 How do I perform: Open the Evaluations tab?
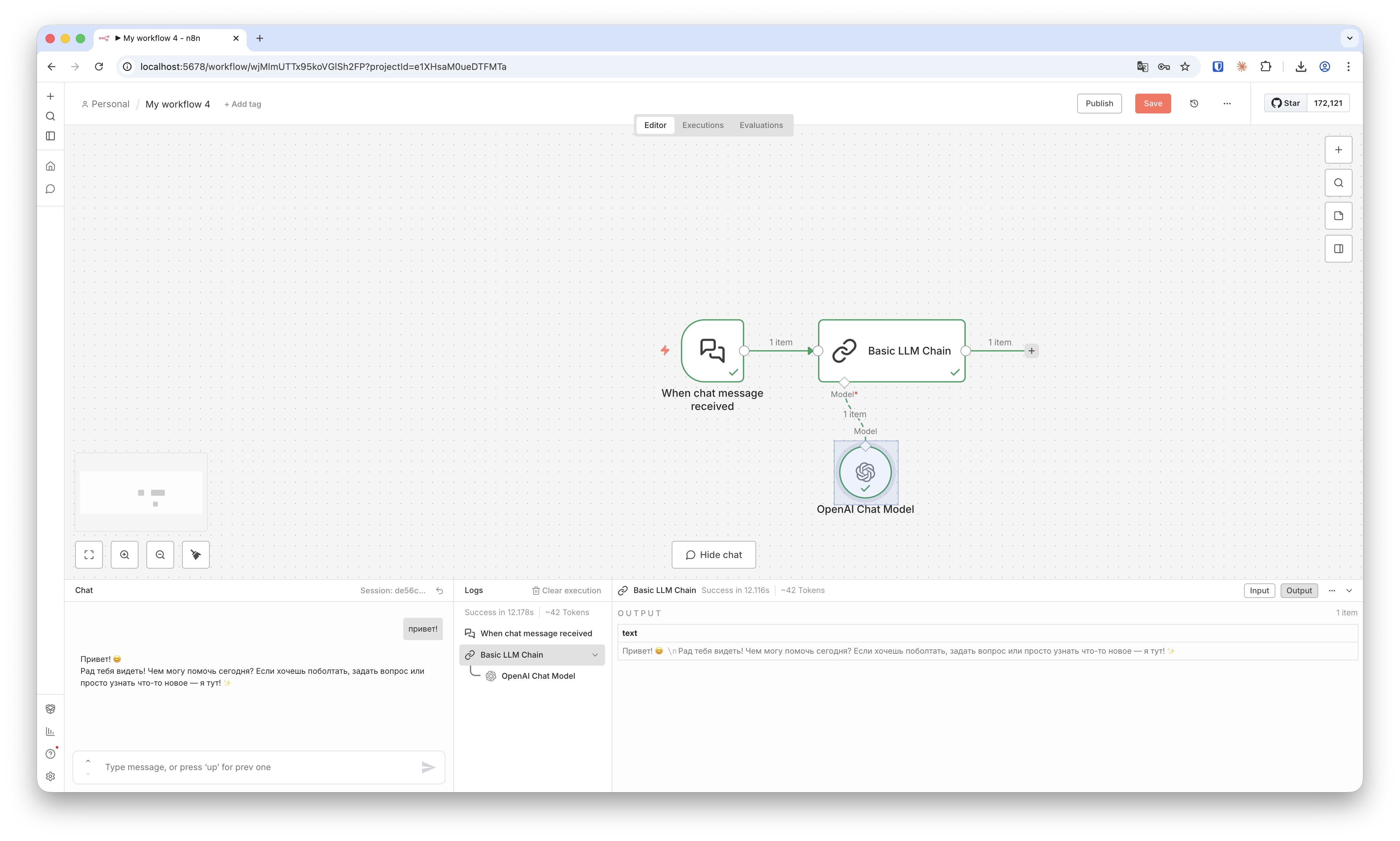(761, 125)
